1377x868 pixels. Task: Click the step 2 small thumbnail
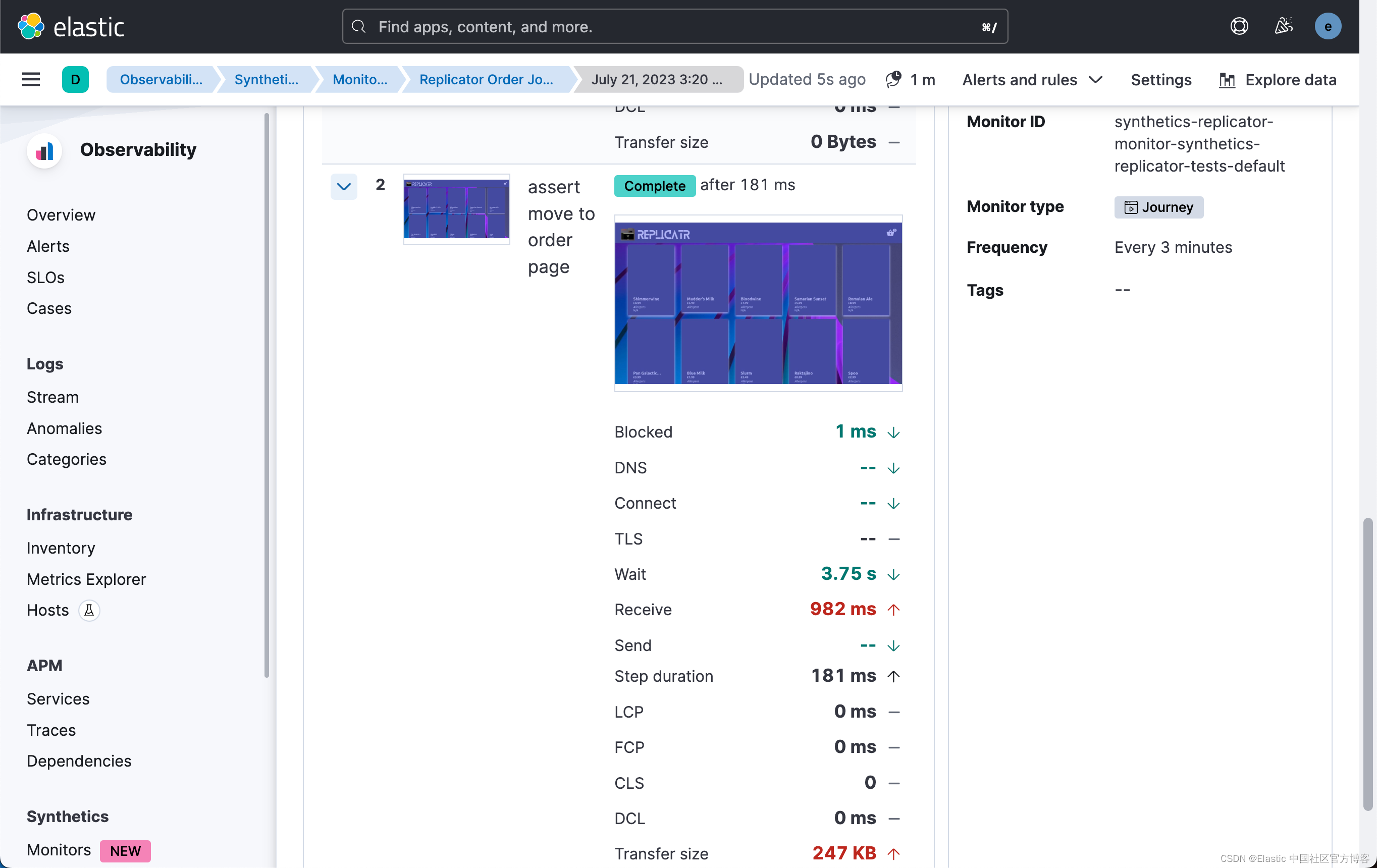[456, 209]
